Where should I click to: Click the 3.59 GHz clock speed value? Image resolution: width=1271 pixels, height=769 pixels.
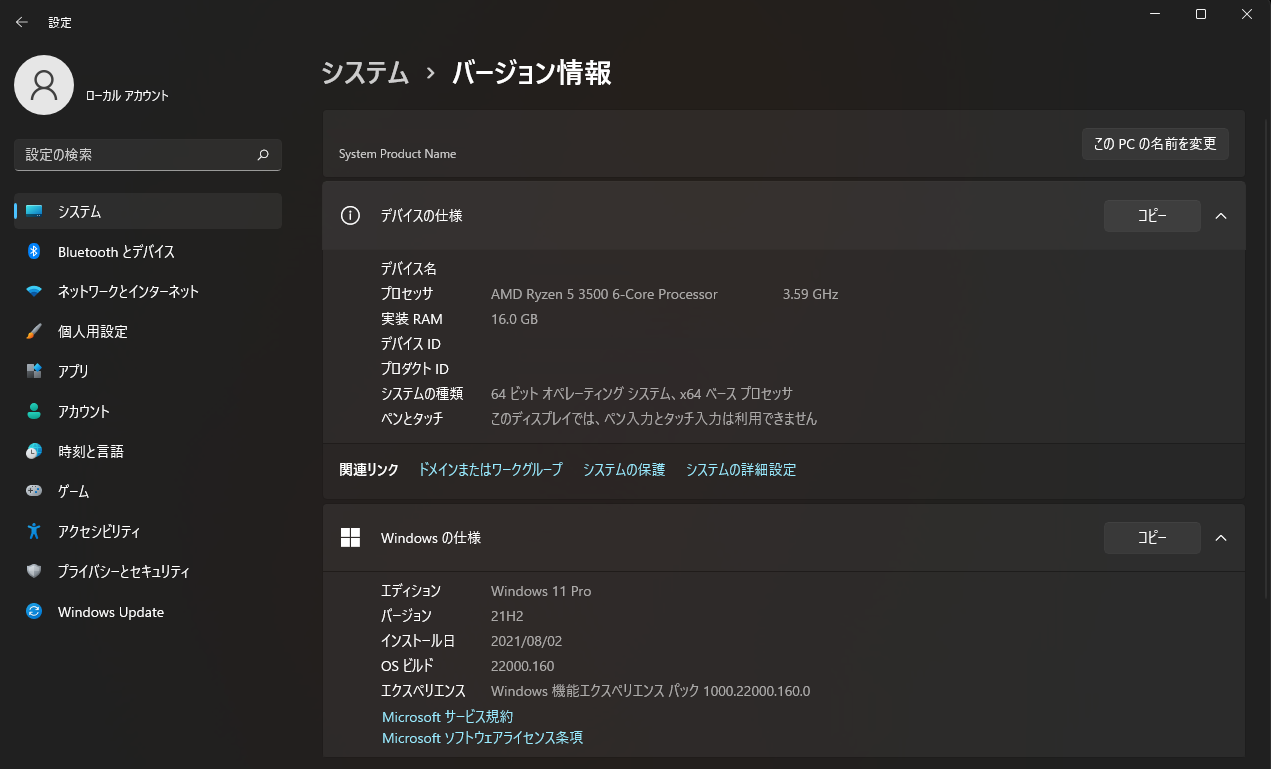point(810,294)
